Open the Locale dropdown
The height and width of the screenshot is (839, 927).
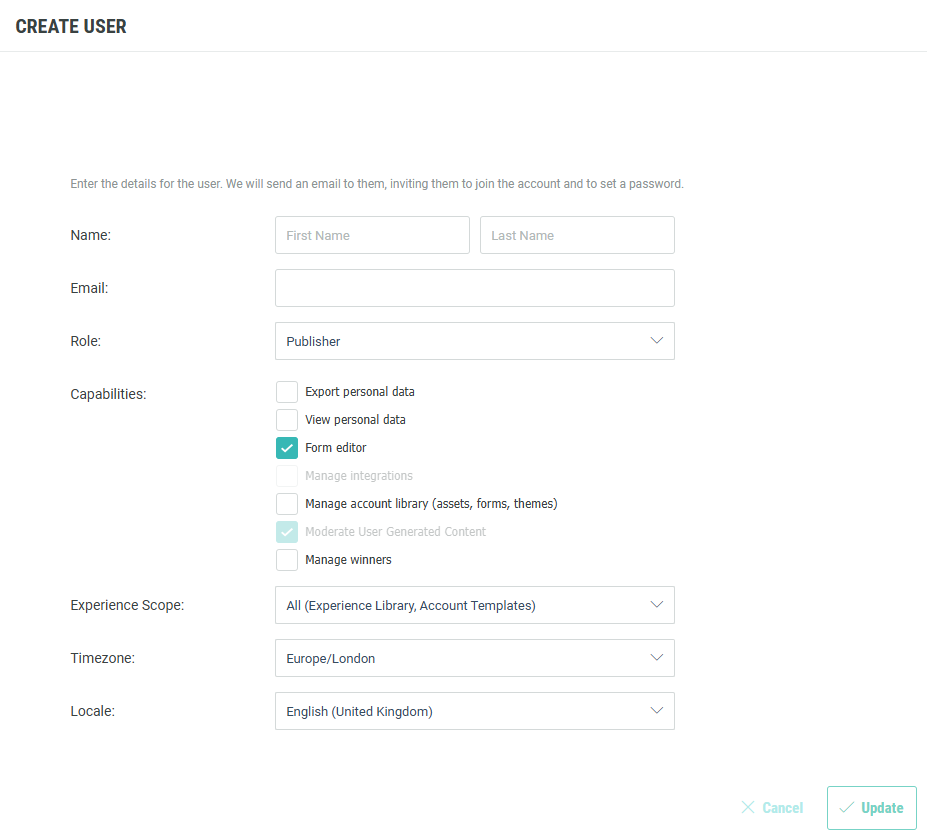[x=460, y=711]
